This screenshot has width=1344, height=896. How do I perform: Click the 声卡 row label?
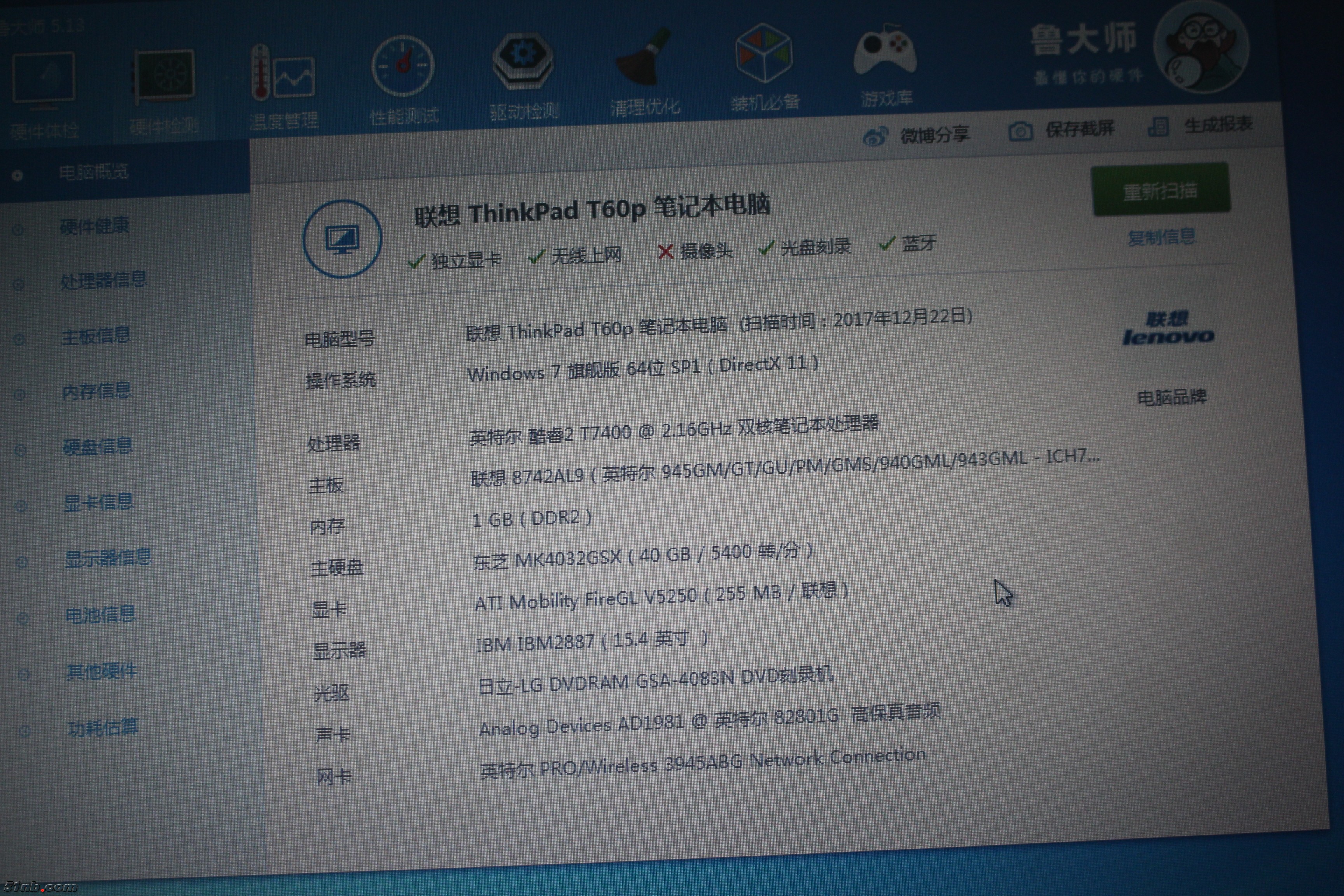[332, 734]
